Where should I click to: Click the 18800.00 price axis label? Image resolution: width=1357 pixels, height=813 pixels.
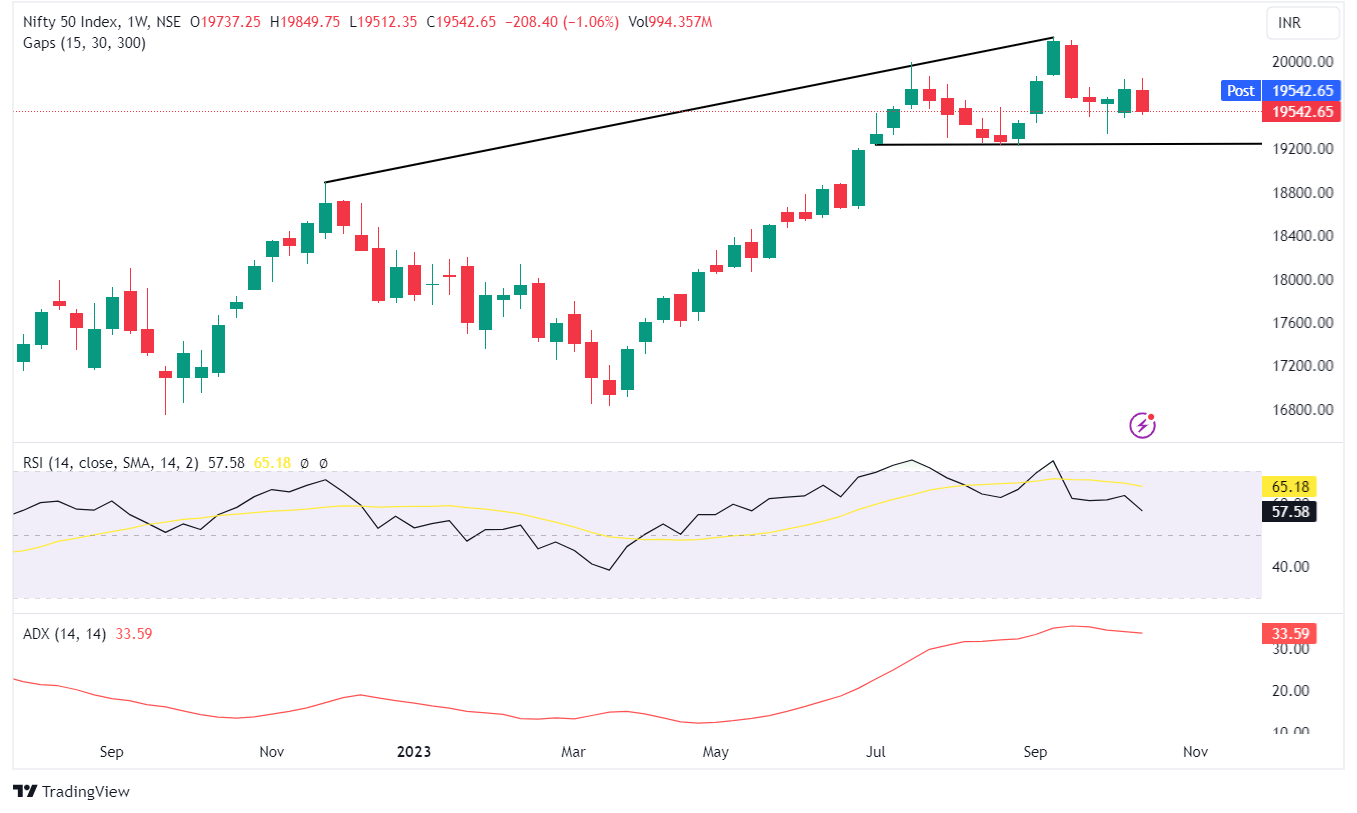pyautogui.click(x=1303, y=192)
